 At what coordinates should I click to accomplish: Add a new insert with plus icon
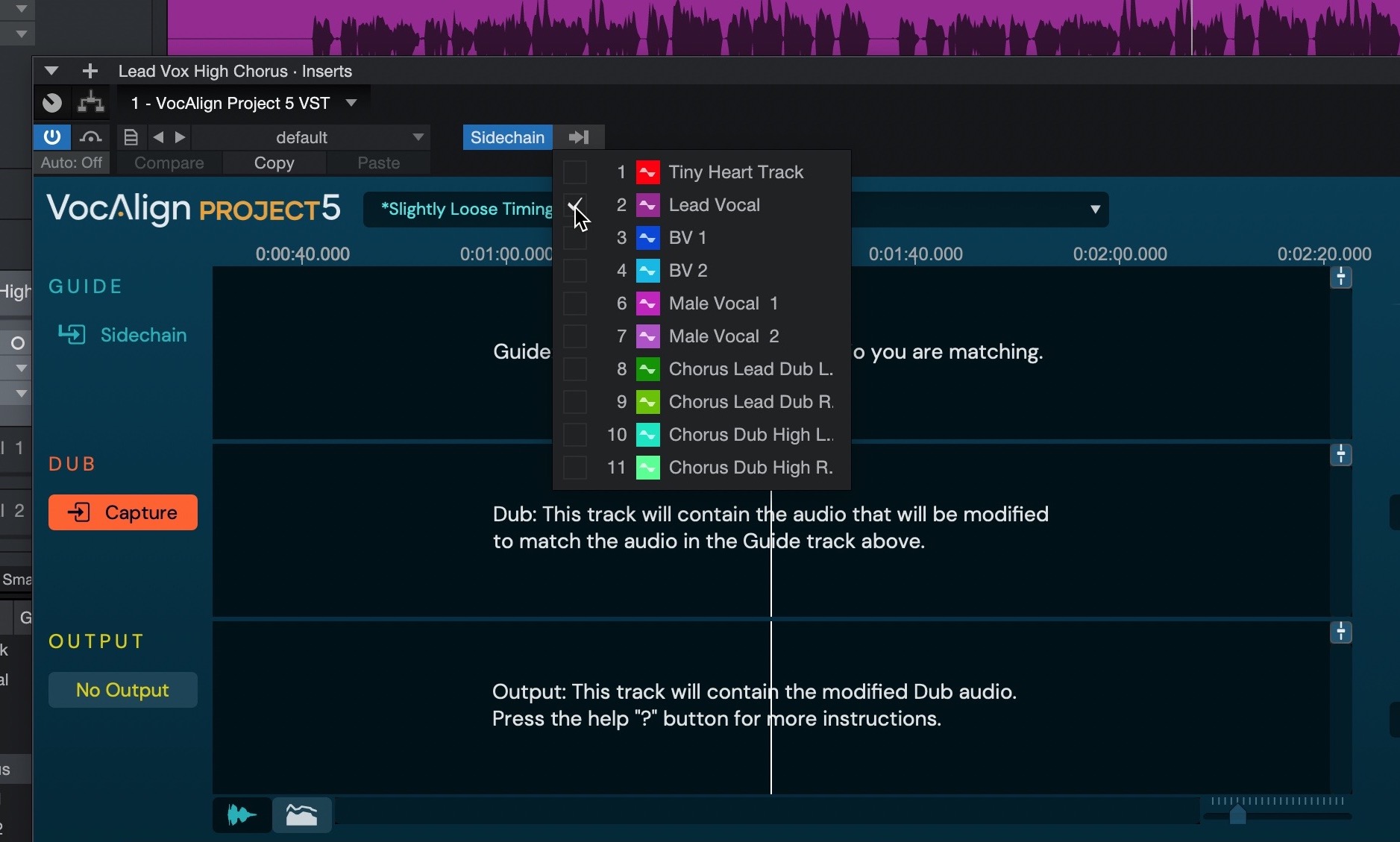point(90,71)
